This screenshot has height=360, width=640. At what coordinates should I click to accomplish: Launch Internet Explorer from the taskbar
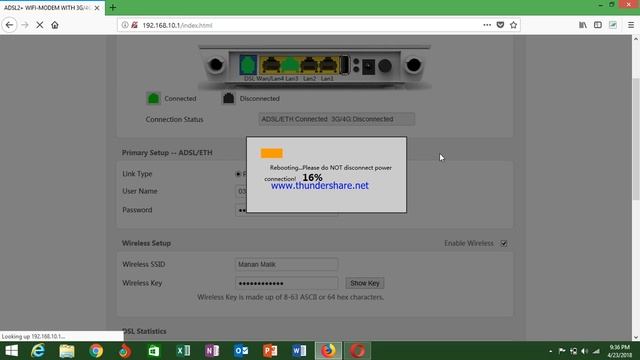pos(38,351)
